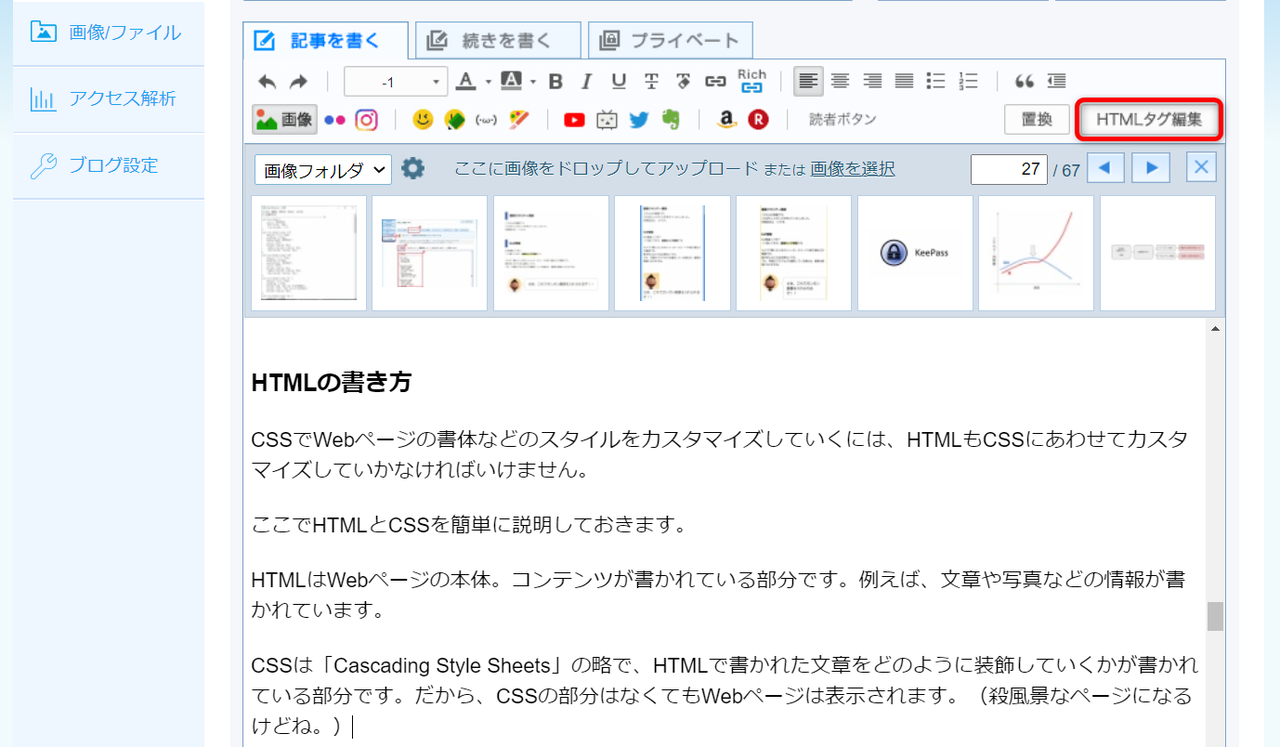1280x747 pixels.
Task: Expand the background color picker arrow
Action: 533,82
